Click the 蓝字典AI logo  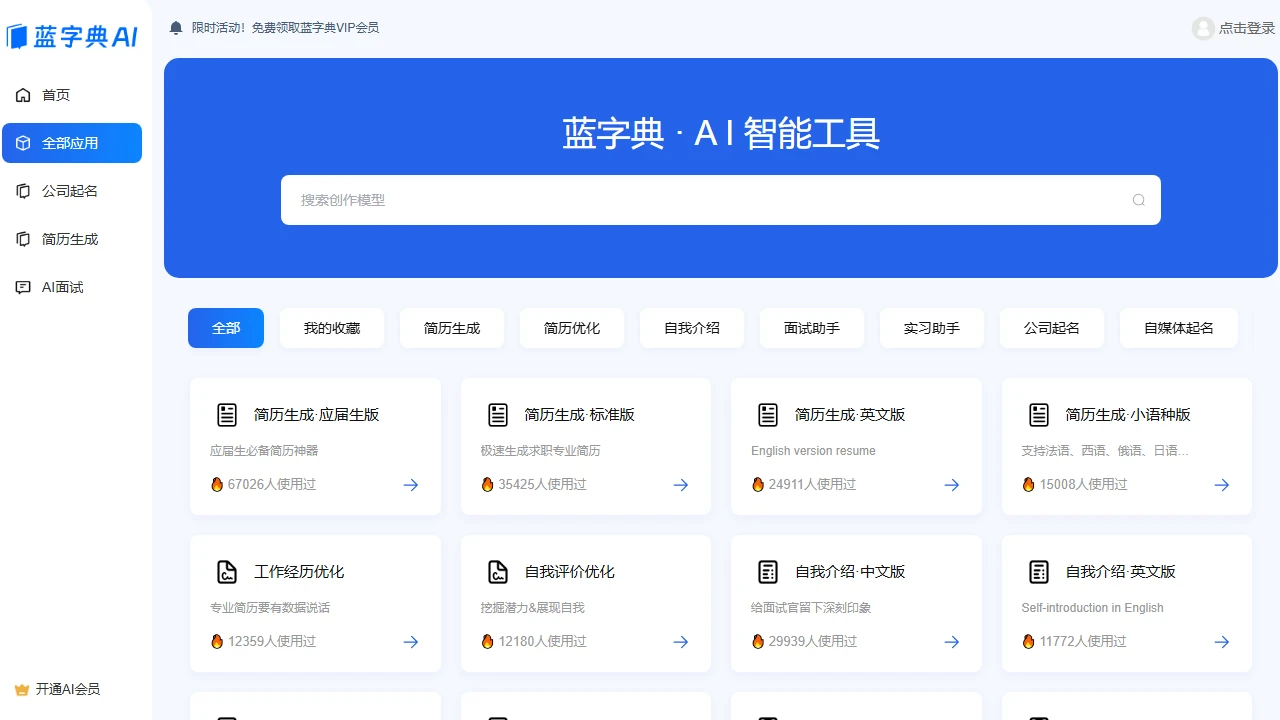(72, 35)
